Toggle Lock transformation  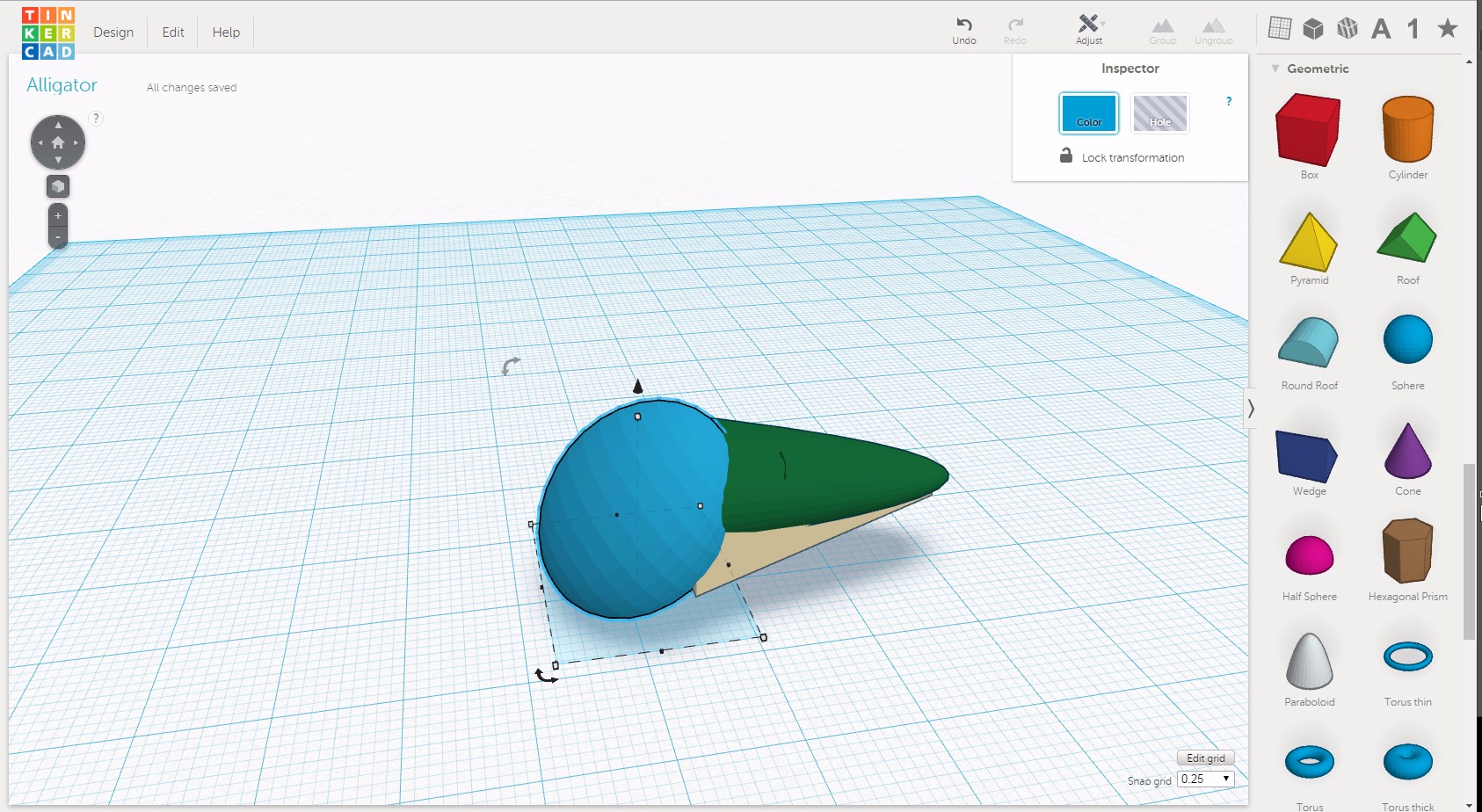click(1122, 156)
